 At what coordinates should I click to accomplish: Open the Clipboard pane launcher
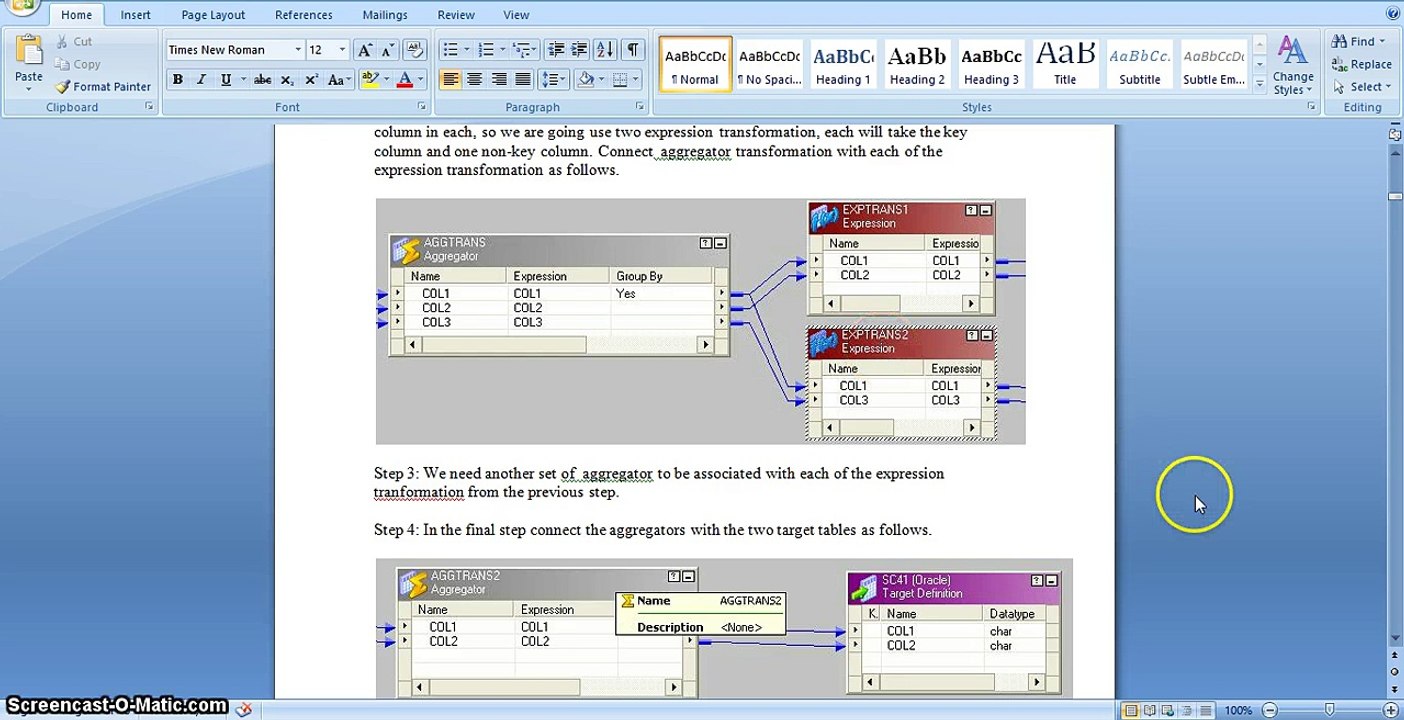tap(150, 106)
